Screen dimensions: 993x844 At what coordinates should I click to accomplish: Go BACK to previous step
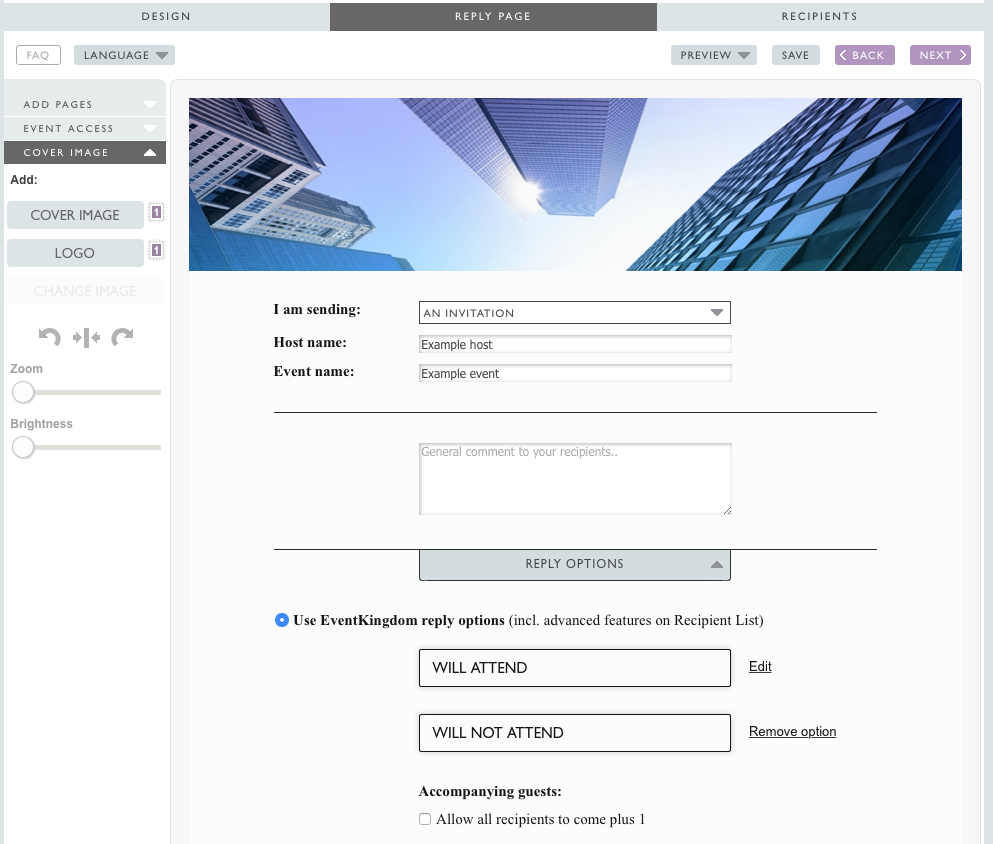pyautogui.click(x=864, y=55)
